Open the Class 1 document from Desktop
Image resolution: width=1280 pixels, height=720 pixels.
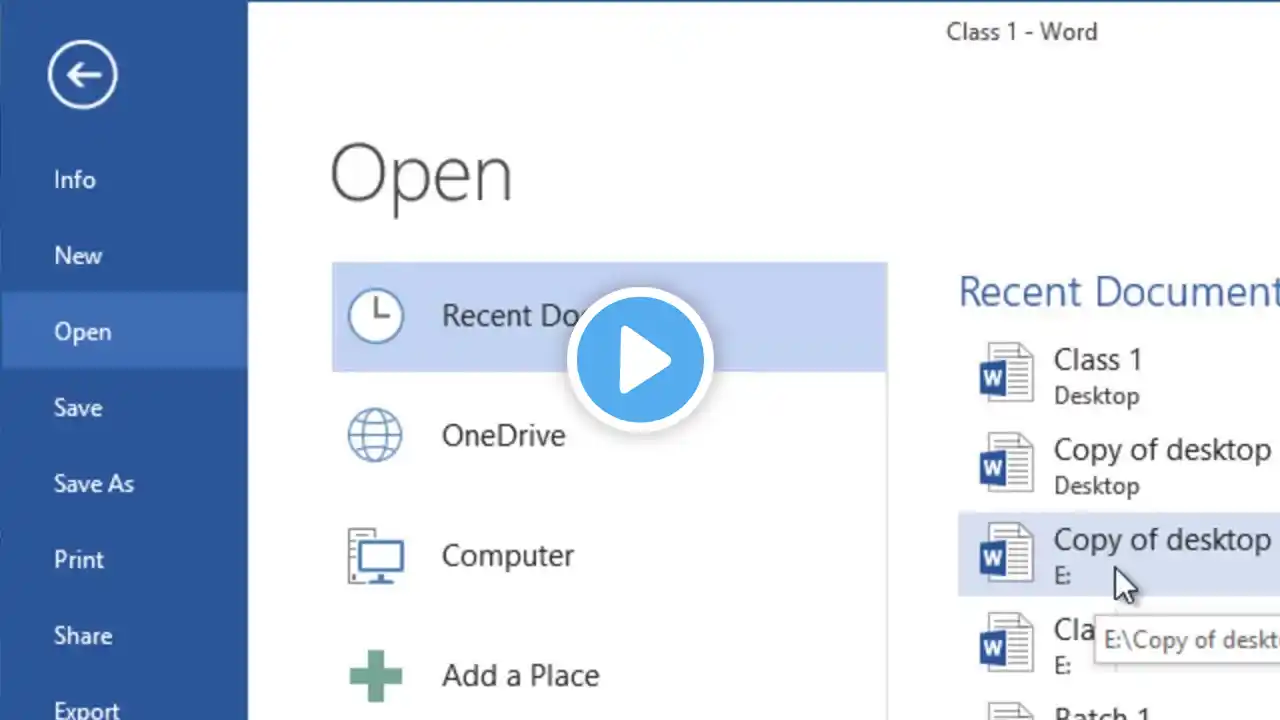tap(1119, 375)
